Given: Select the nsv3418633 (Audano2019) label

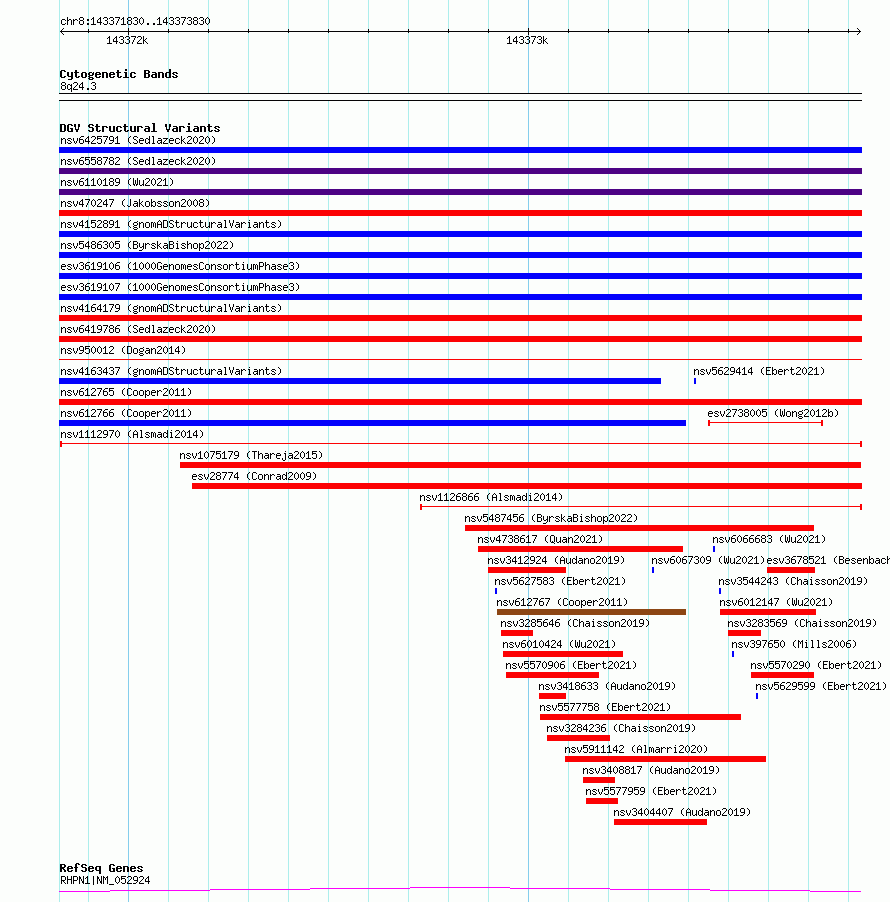Looking at the screenshot, I should tap(608, 686).
